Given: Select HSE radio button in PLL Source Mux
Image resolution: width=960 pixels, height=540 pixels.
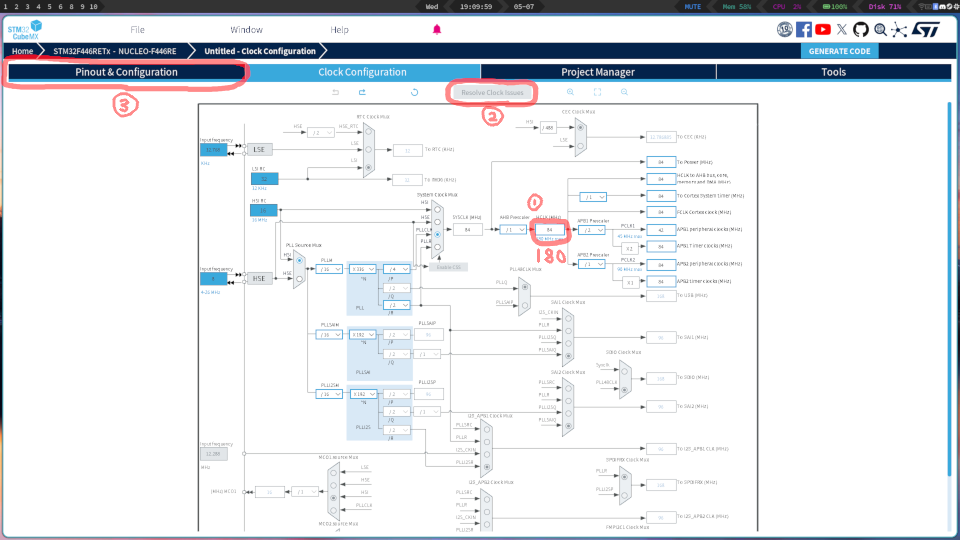Looking at the screenshot, I should coord(298,278).
